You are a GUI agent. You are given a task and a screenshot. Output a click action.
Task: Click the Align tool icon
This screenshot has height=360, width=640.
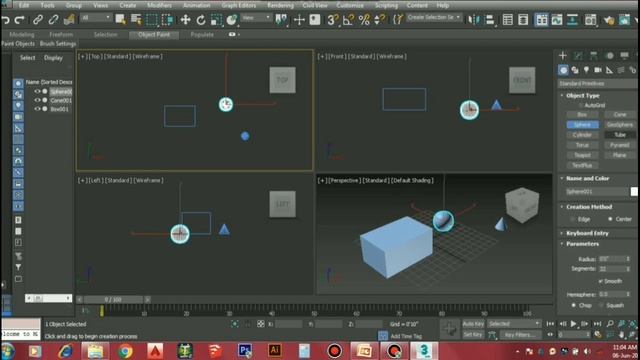click(489, 19)
